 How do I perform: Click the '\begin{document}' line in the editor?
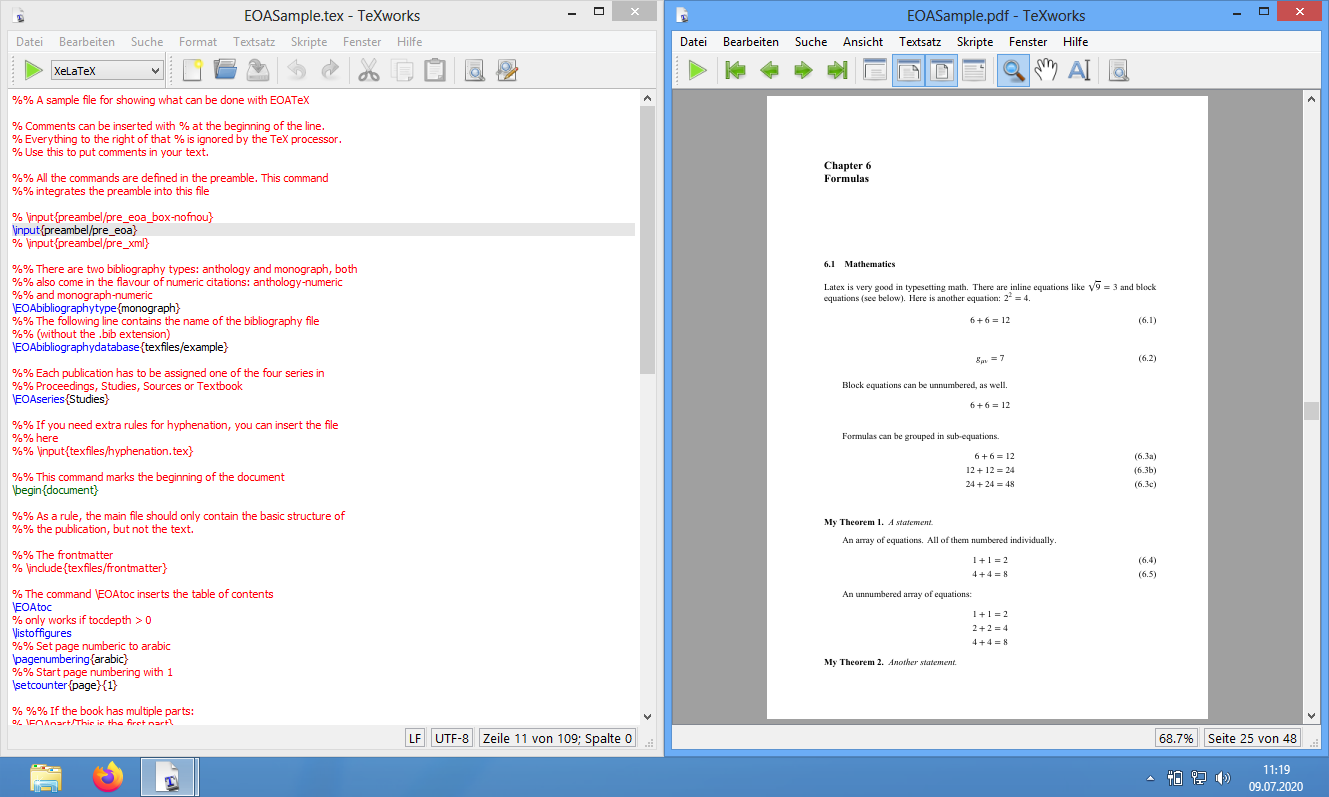(55, 490)
